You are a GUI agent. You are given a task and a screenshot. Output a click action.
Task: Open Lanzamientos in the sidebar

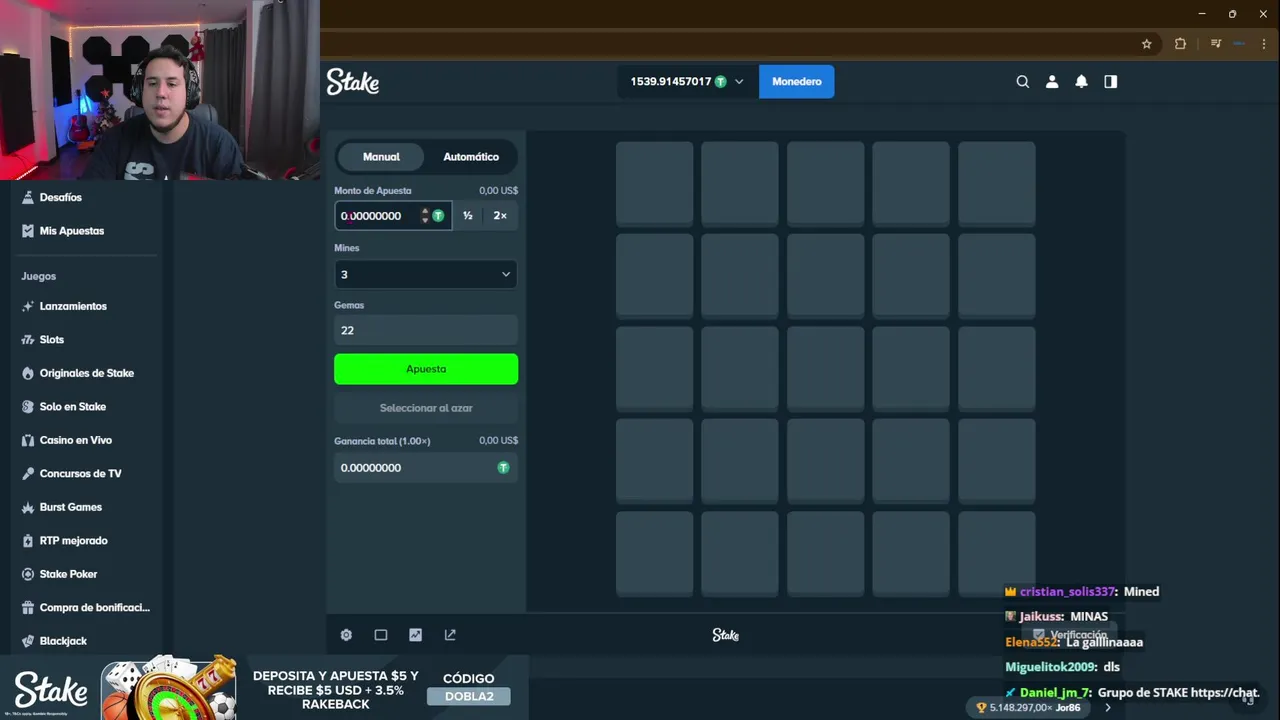pyautogui.click(x=73, y=307)
